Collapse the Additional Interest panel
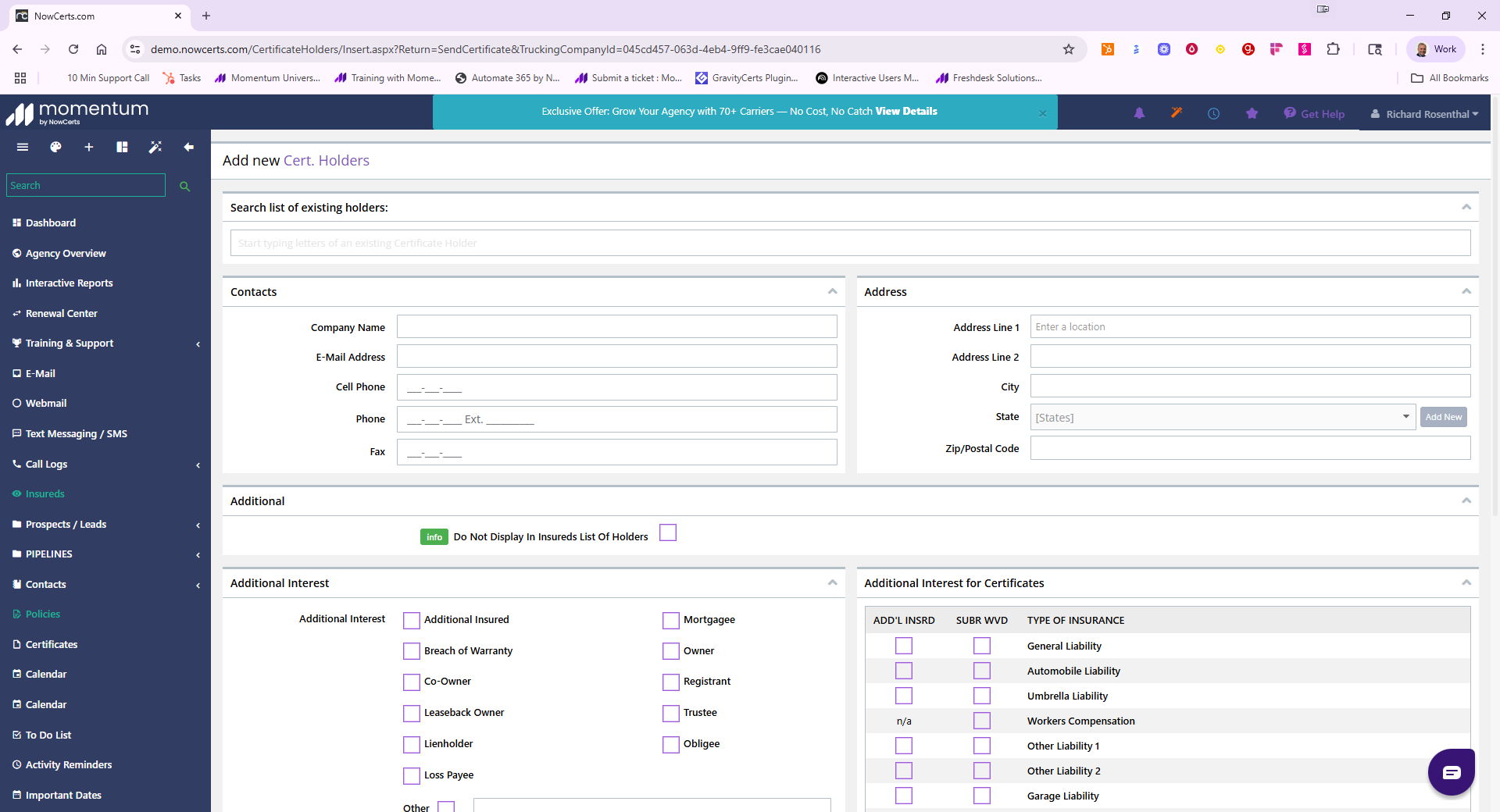Screen dimensions: 1500x812 point(833,582)
